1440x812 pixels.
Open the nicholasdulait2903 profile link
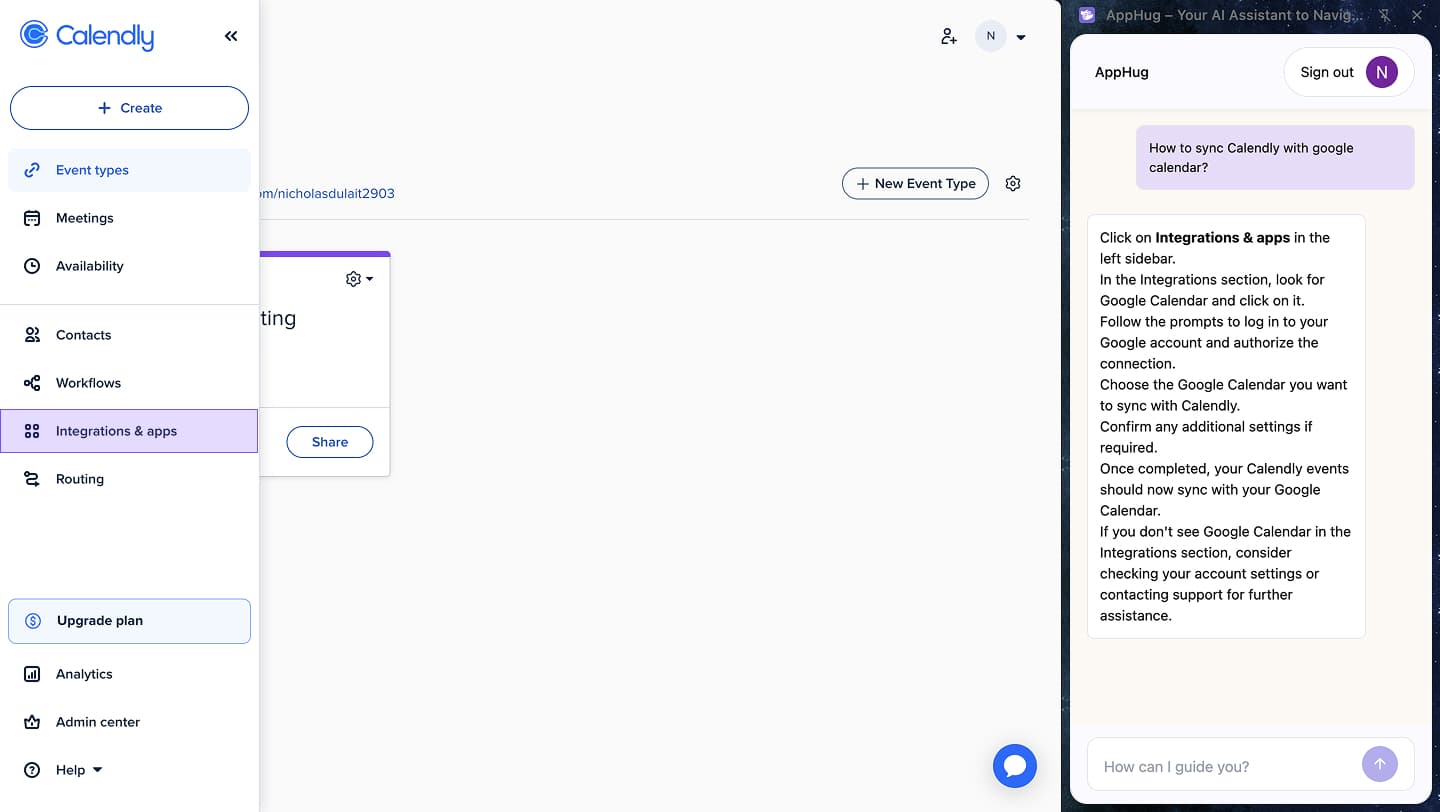pos(327,194)
